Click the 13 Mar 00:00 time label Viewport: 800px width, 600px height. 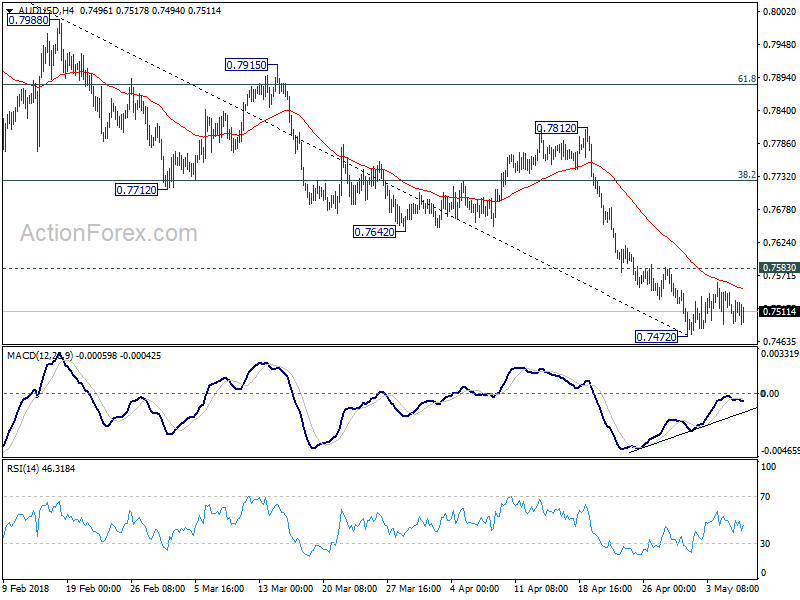286,588
